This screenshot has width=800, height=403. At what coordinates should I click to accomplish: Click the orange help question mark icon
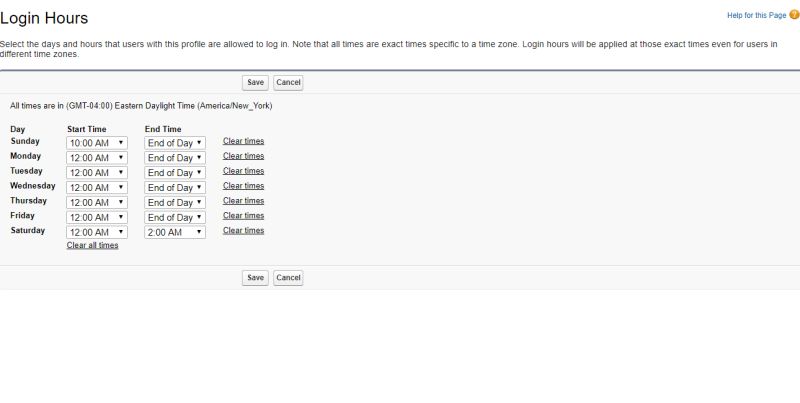coord(794,15)
